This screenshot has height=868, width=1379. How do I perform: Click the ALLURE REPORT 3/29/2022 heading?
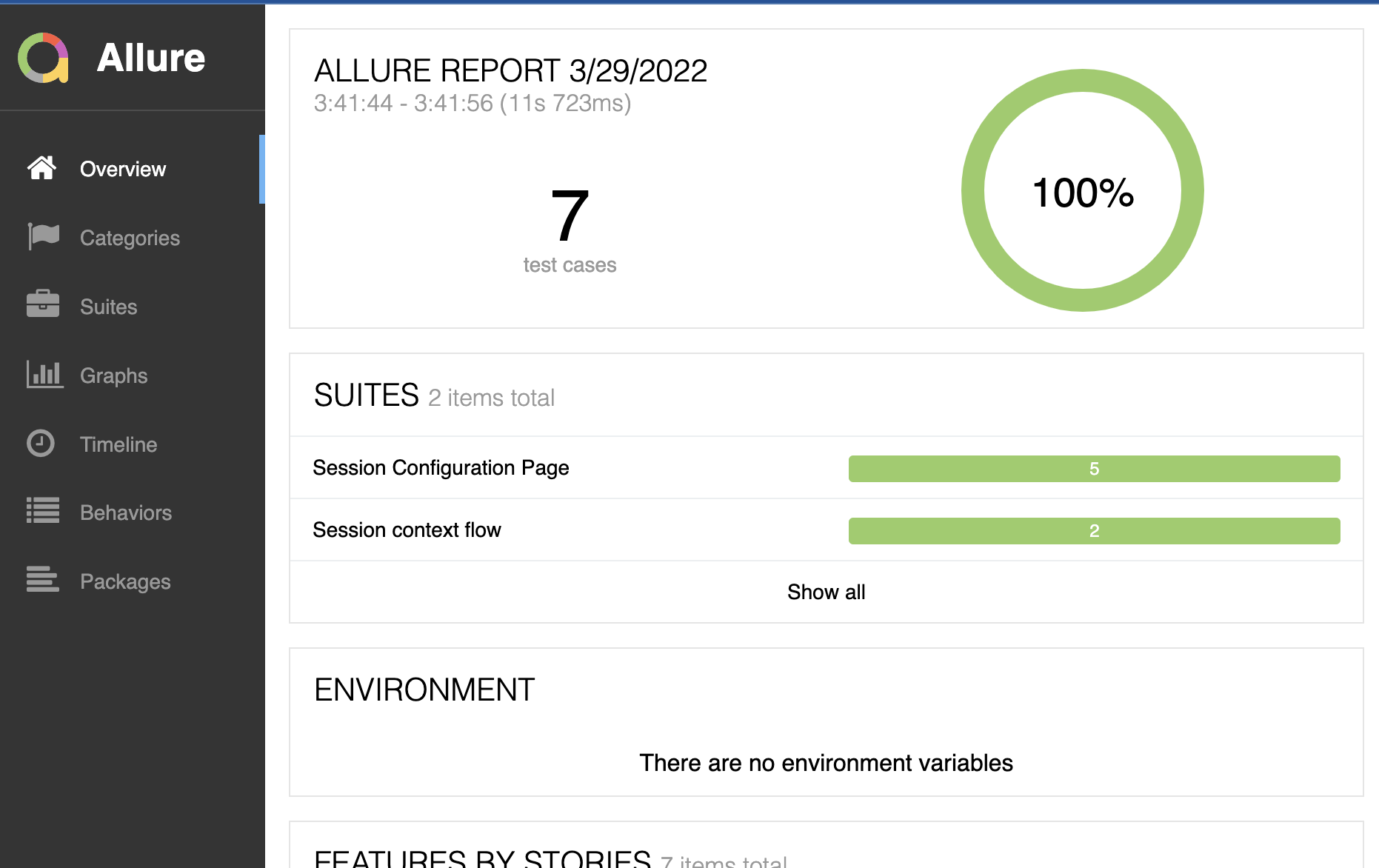click(x=511, y=70)
